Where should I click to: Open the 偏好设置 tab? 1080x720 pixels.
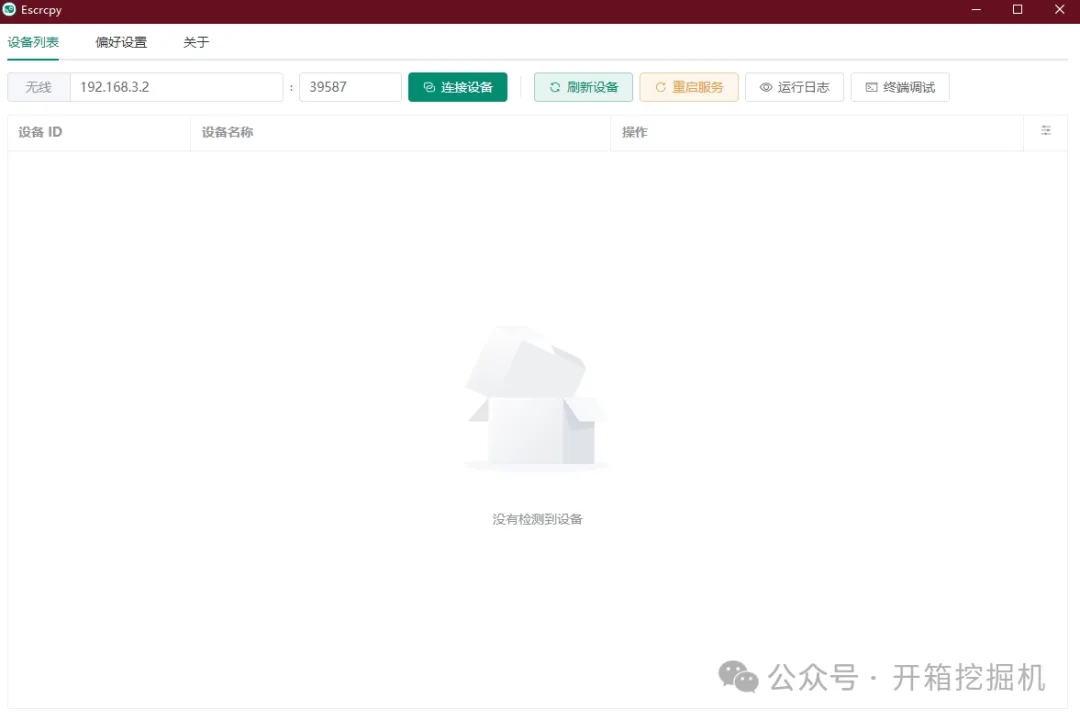[121, 43]
